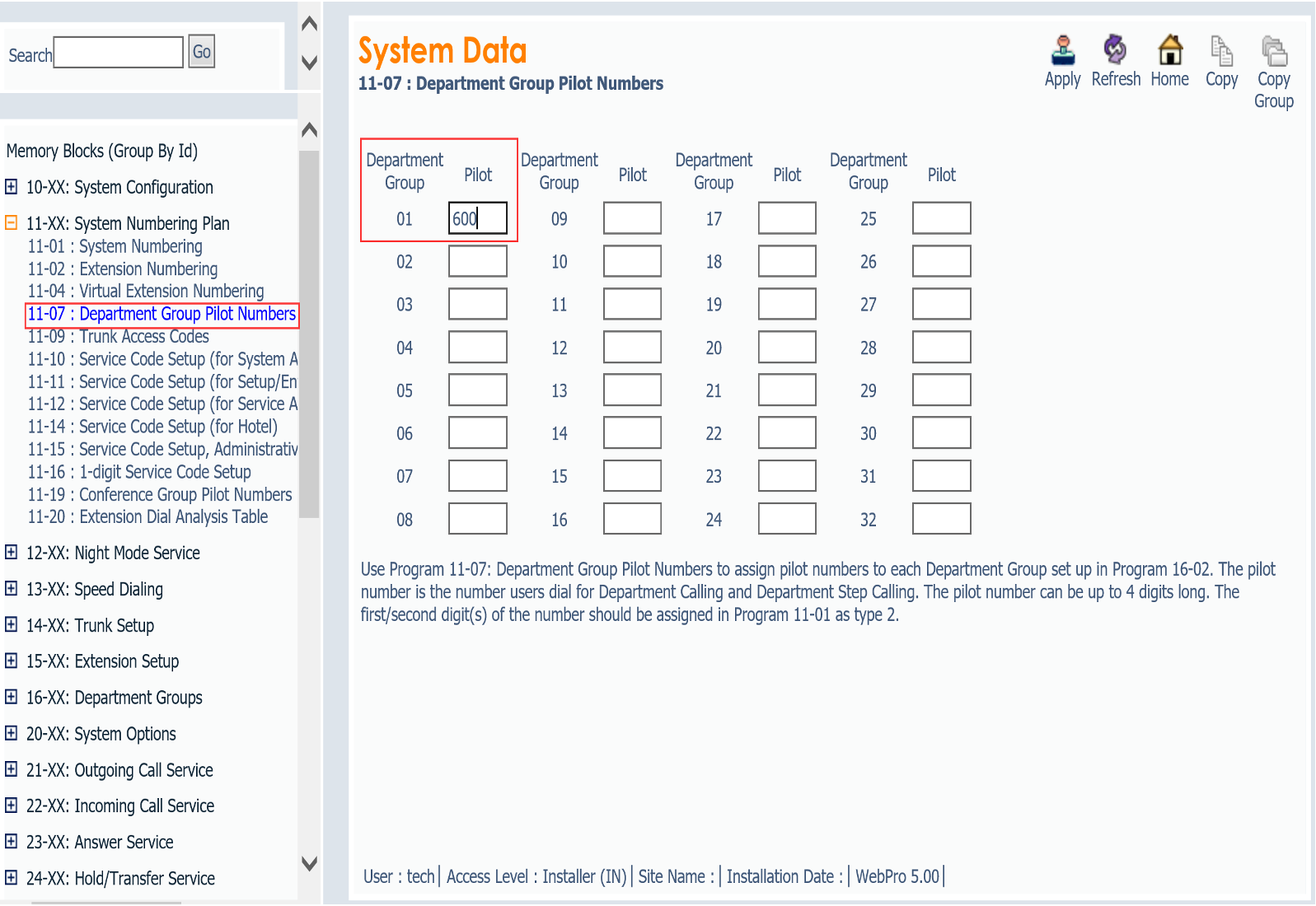Click the "WebPro 5.00" status text
1316x906 pixels.
click(897, 876)
